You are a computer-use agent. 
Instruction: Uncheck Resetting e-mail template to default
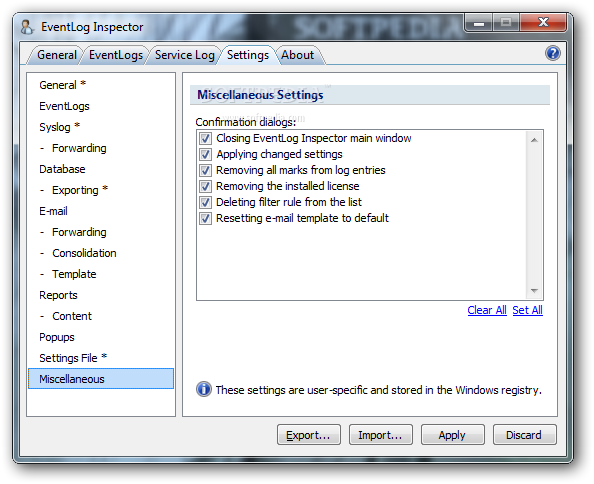click(x=205, y=219)
